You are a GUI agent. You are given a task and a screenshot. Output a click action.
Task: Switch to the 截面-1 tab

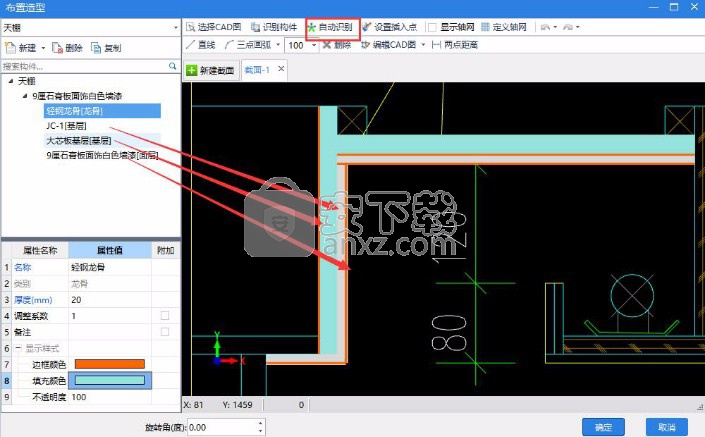(x=257, y=70)
